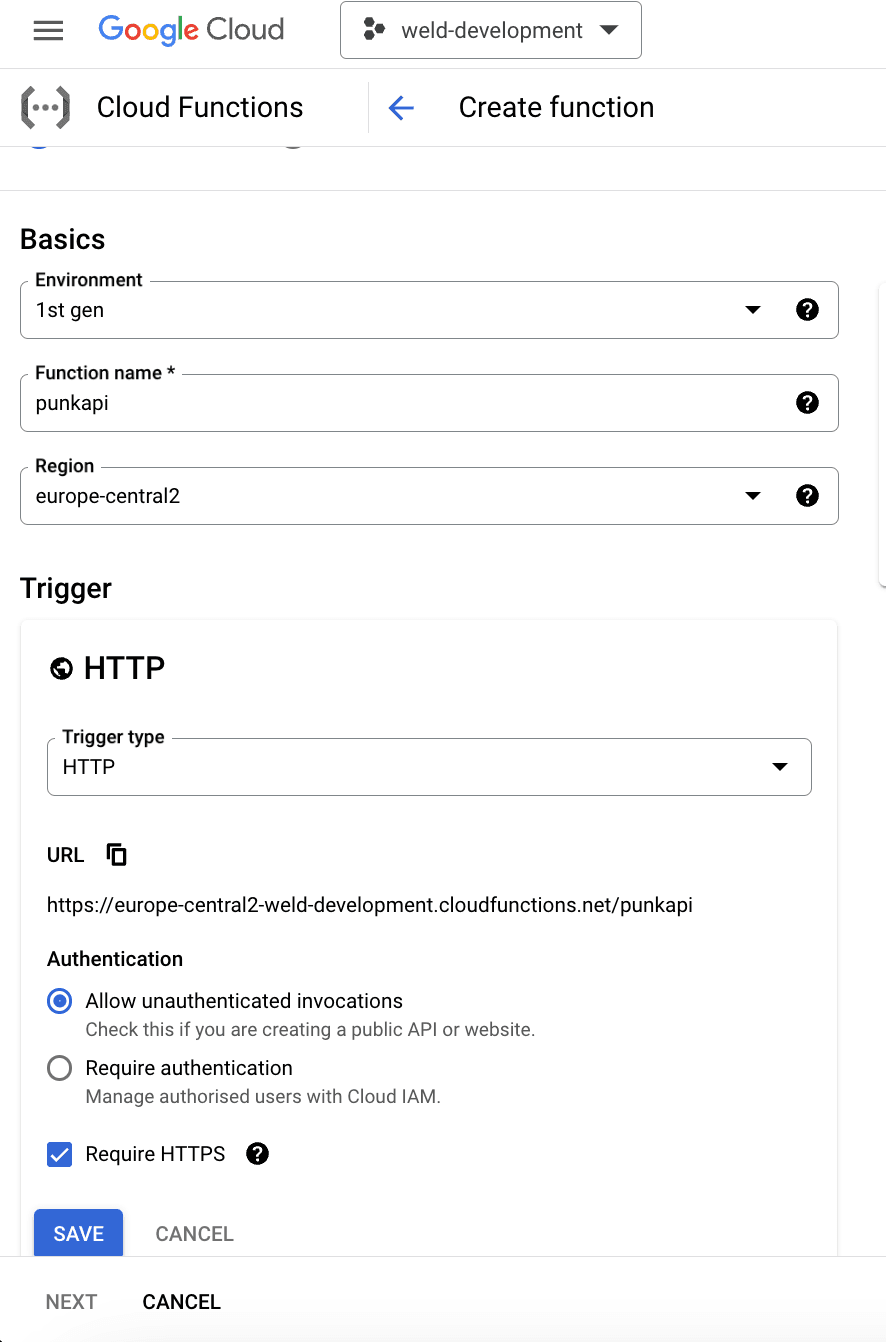Click the Google Cloud logo
The width and height of the screenshot is (886, 1342).
(190, 30)
